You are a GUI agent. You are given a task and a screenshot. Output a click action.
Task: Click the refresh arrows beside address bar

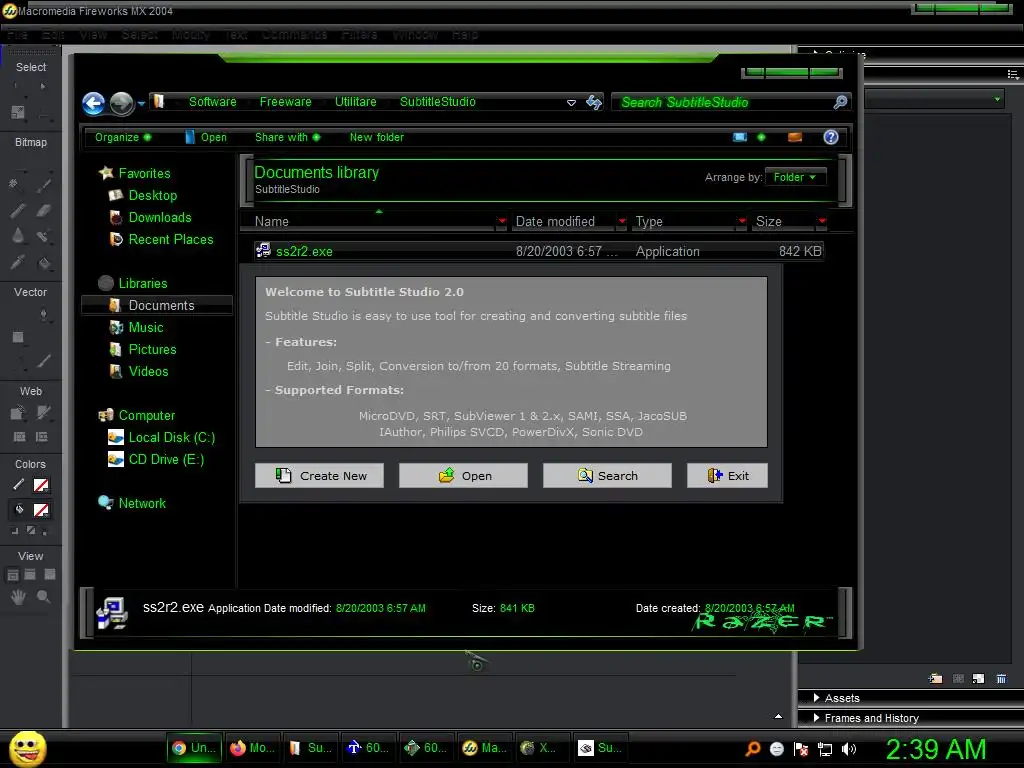[x=594, y=103]
